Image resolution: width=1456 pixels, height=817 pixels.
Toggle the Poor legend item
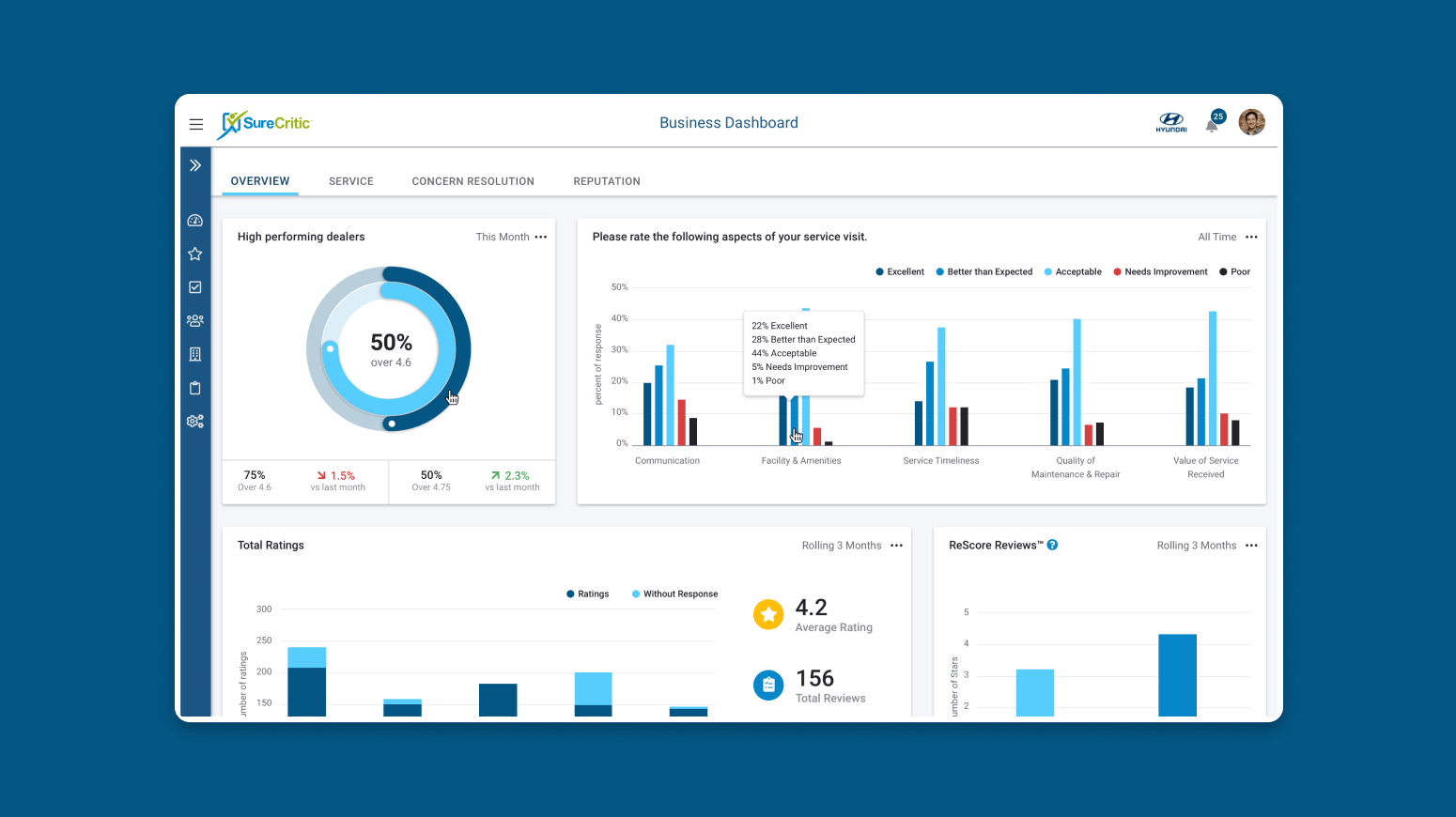tap(1235, 272)
